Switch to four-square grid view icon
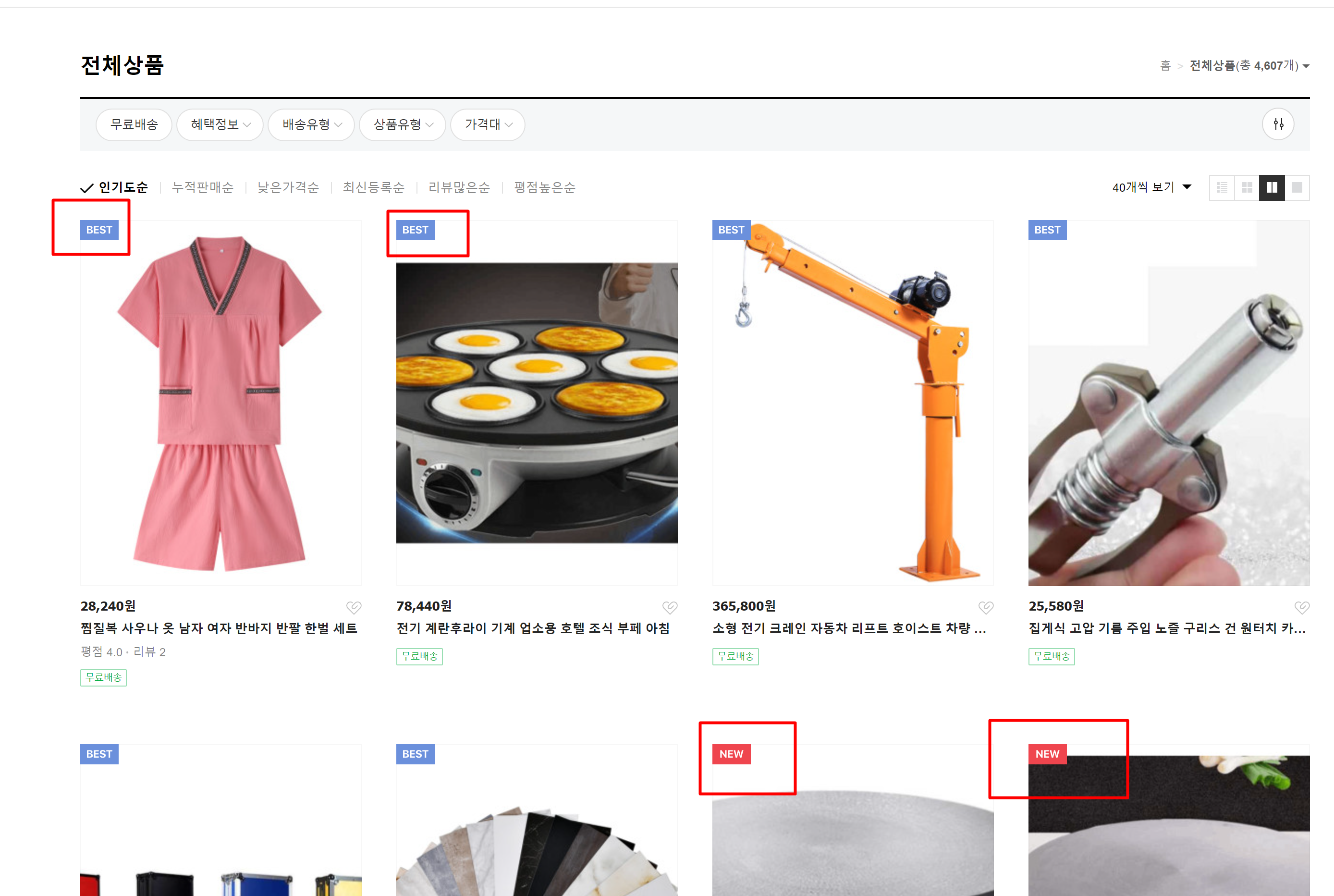 pos(1247,187)
